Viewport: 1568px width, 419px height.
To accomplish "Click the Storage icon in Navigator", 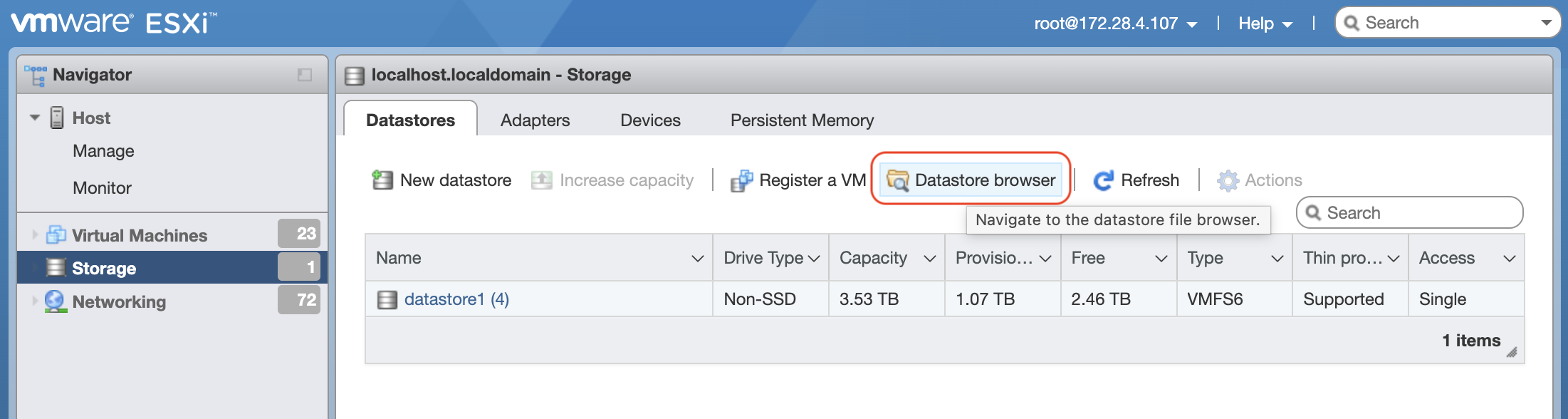I will [x=56, y=268].
